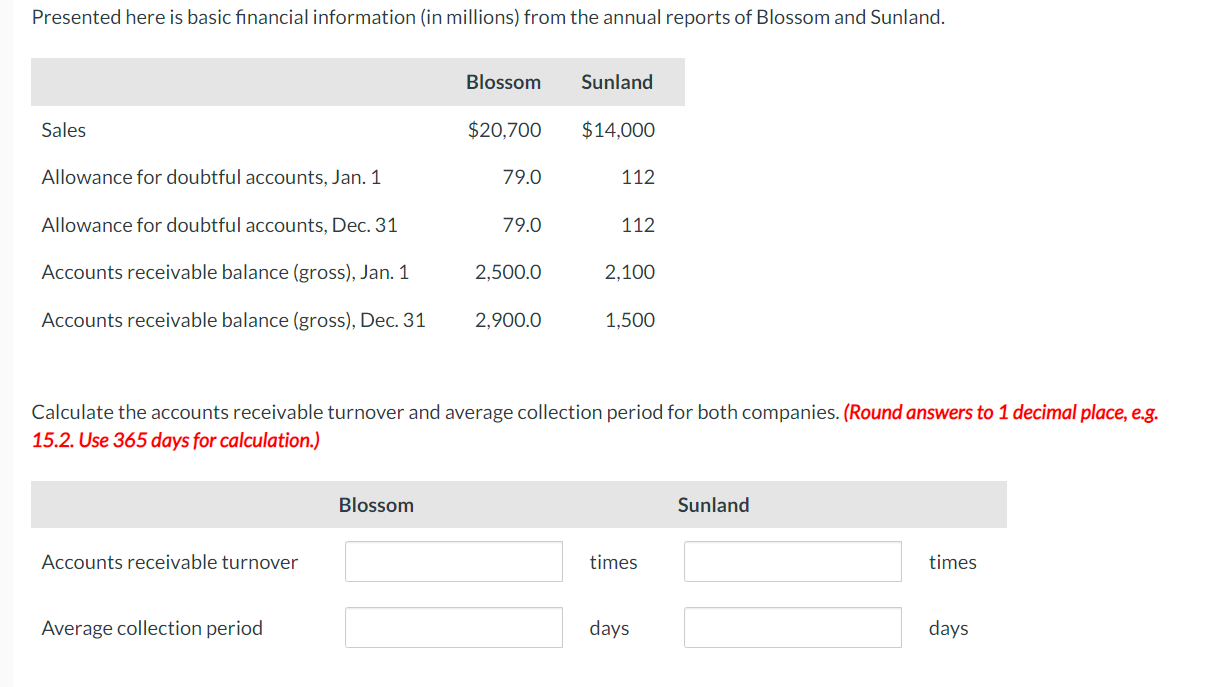This screenshot has width=1208, height=687.
Task: Click the times label beside Blossom turnover field
Action: pyautogui.click(x=613, y=562)
